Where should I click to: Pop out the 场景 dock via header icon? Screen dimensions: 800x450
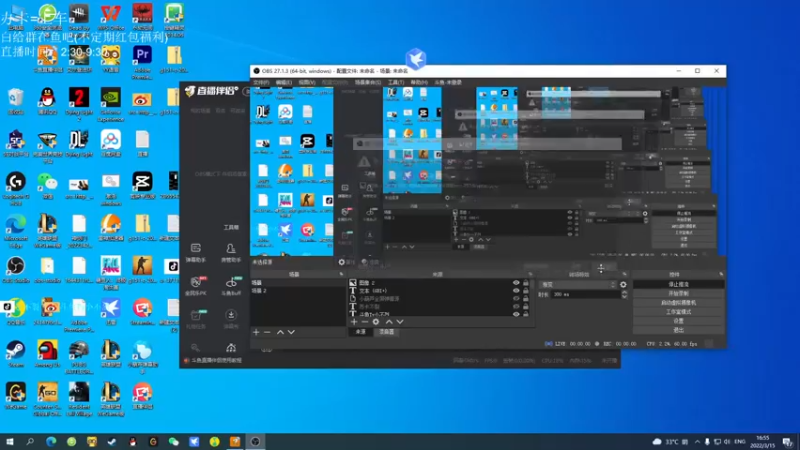[341, 274]
